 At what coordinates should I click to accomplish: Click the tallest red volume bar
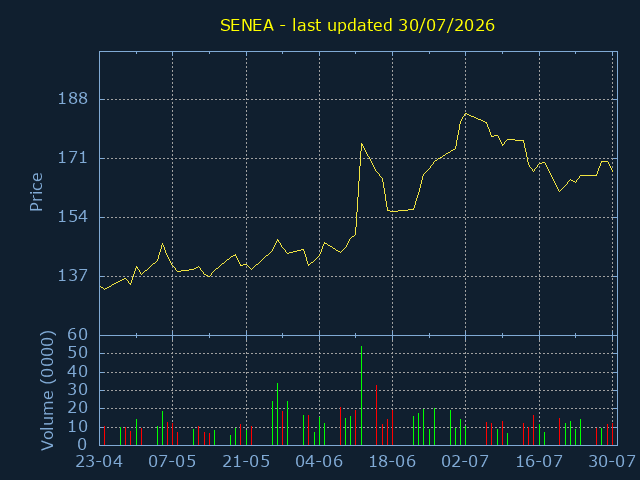pyautogui.click(x=376, y=415)
